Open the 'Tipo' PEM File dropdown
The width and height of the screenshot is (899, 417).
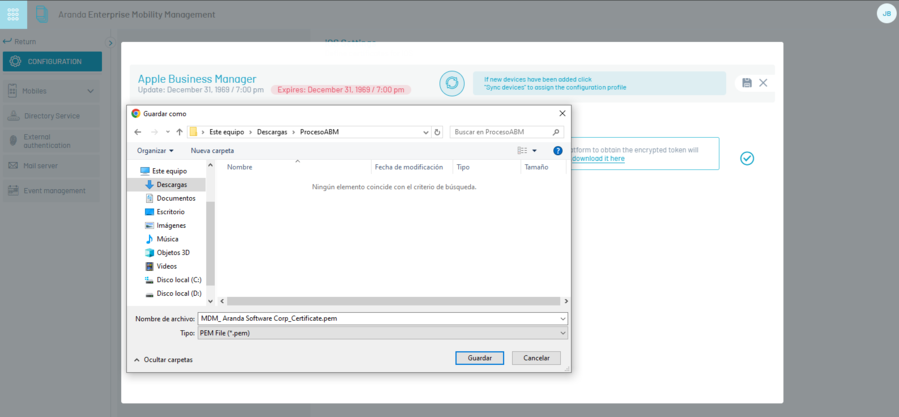point(382,333)
